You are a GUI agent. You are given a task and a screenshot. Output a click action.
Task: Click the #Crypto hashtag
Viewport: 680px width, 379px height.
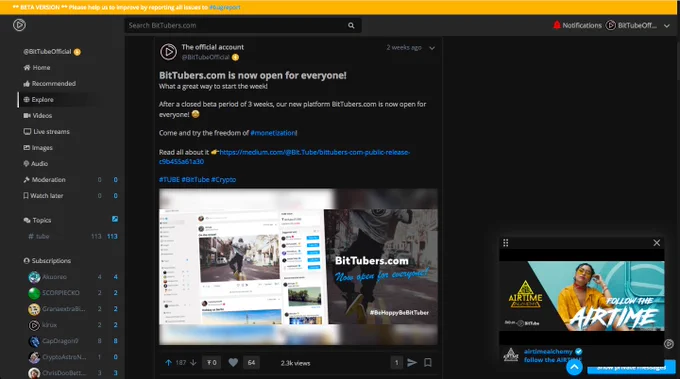coord(223,180)
